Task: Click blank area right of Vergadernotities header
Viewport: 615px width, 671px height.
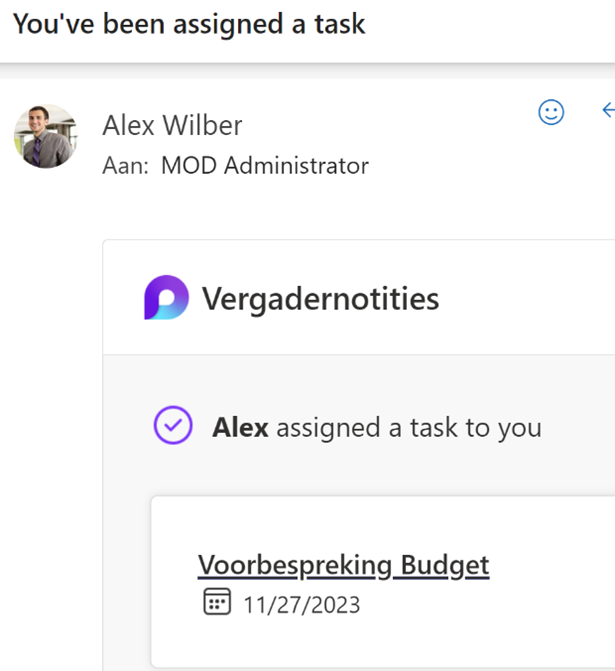Action: coord(526,298)
